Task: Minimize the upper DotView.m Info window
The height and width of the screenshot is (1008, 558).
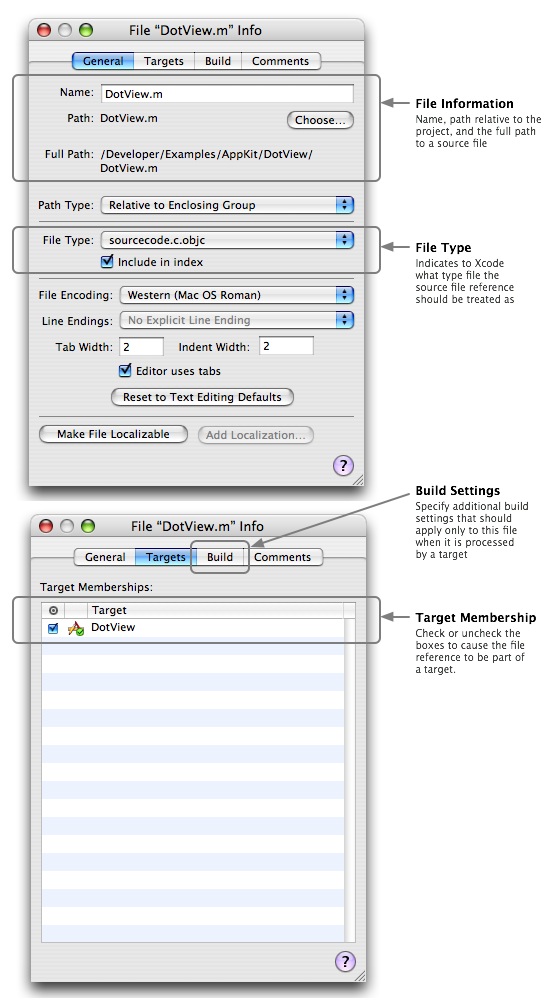Action: click(x=65, y=30)
